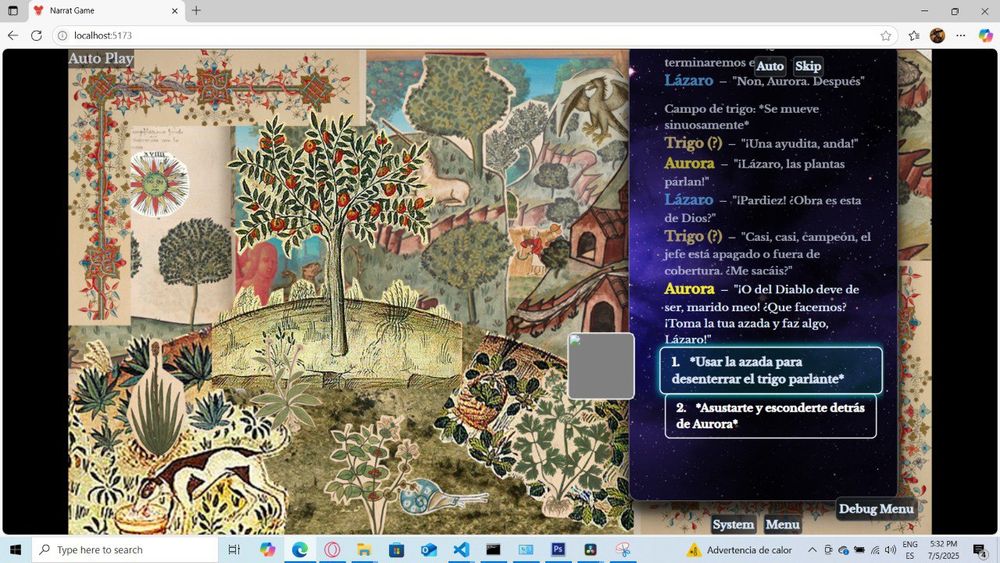The height and width of the screenshot is (563, 1000).
Task: Open the browser profile avatar
Action: [x=937, y=36]
